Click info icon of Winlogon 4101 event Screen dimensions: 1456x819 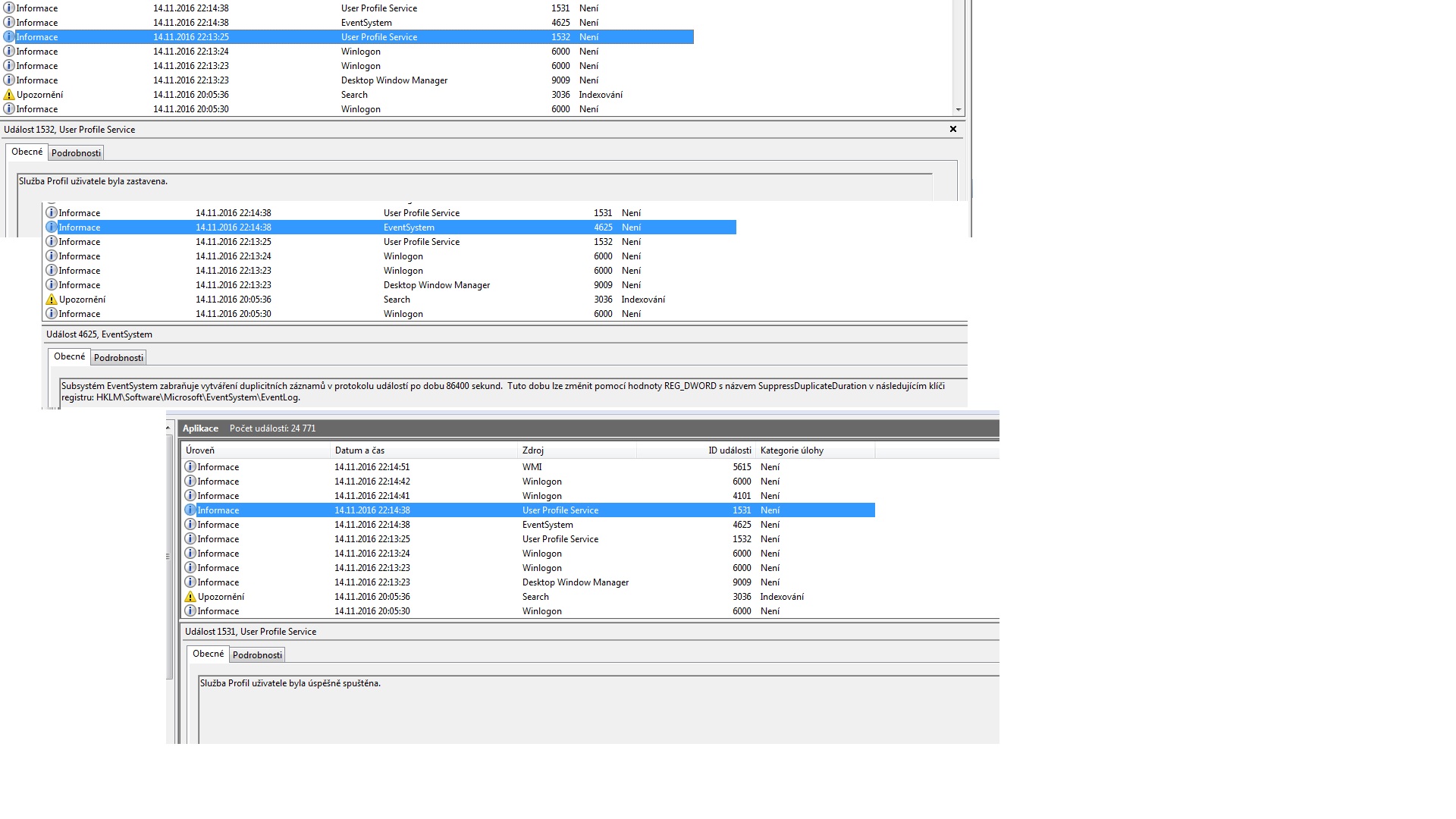coord(190,496)
